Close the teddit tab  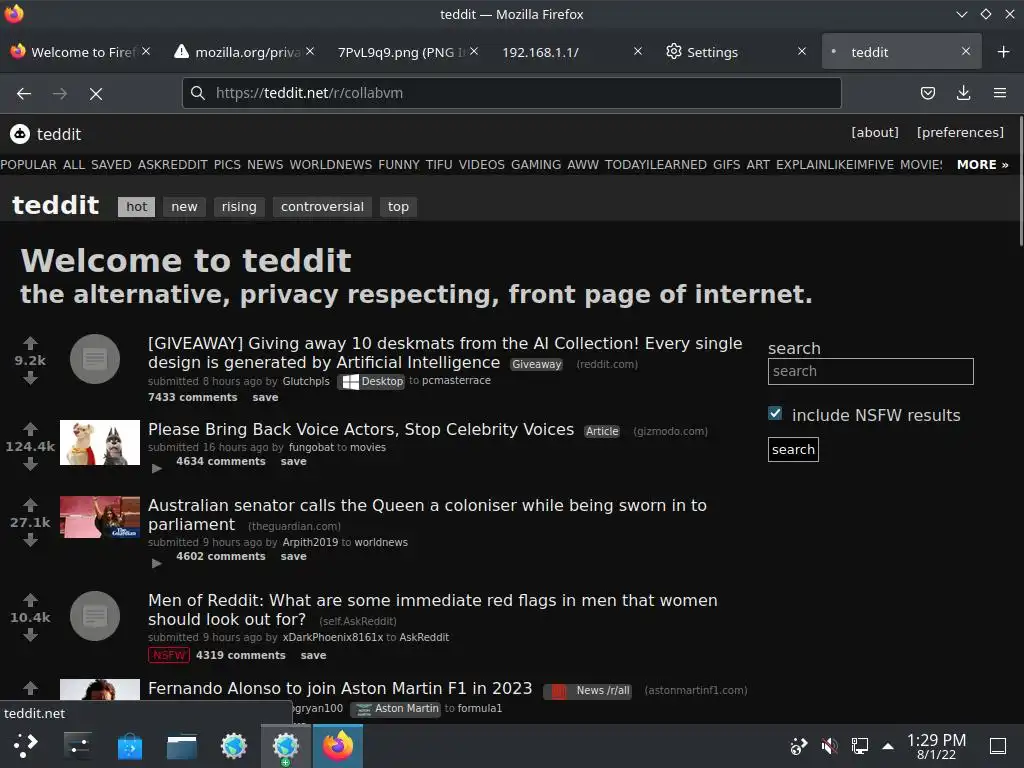966,51
